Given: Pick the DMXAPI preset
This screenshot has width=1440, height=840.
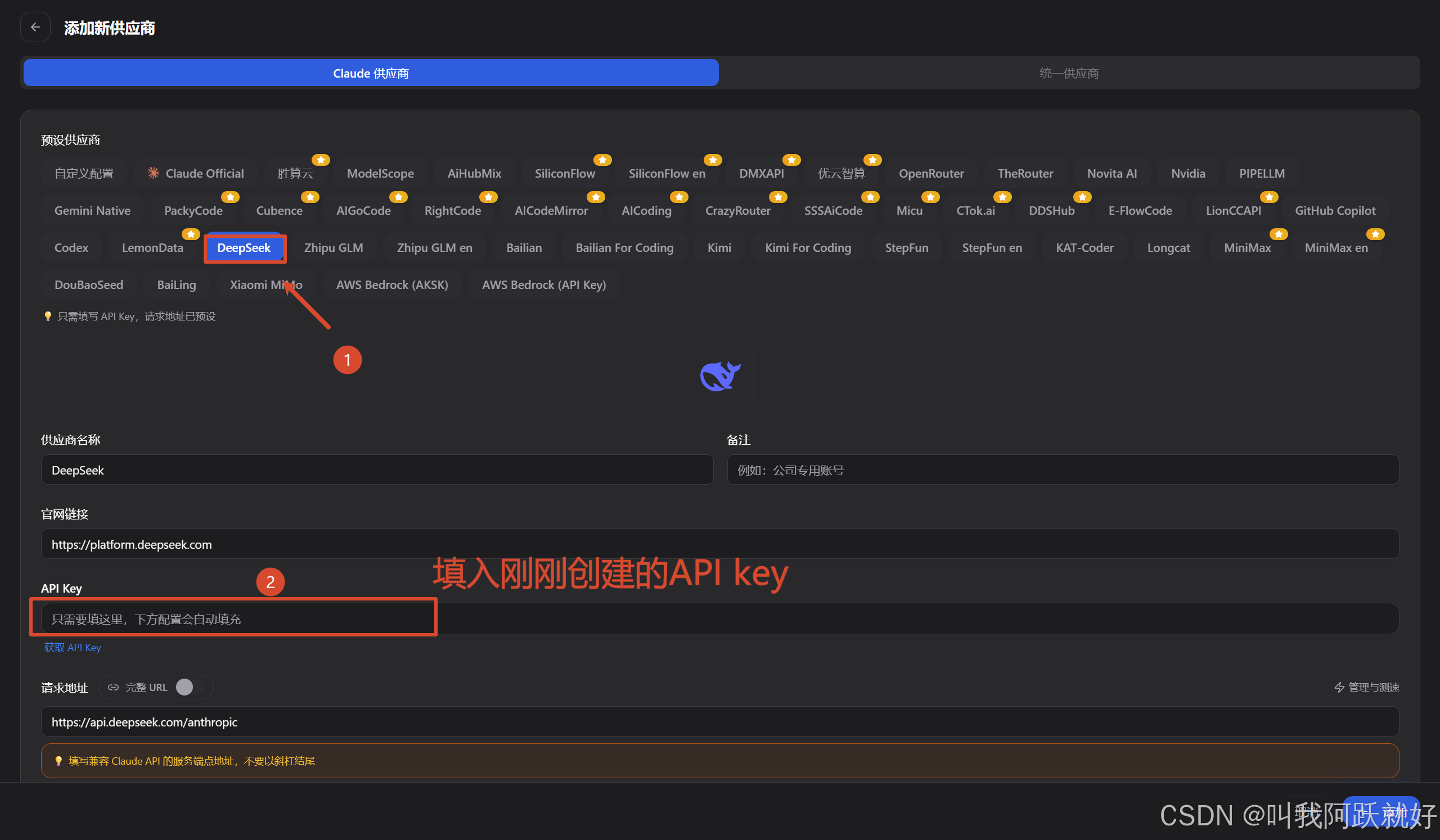Looking at the screenshot, I should pyautogui.click(x=762, y=173).
